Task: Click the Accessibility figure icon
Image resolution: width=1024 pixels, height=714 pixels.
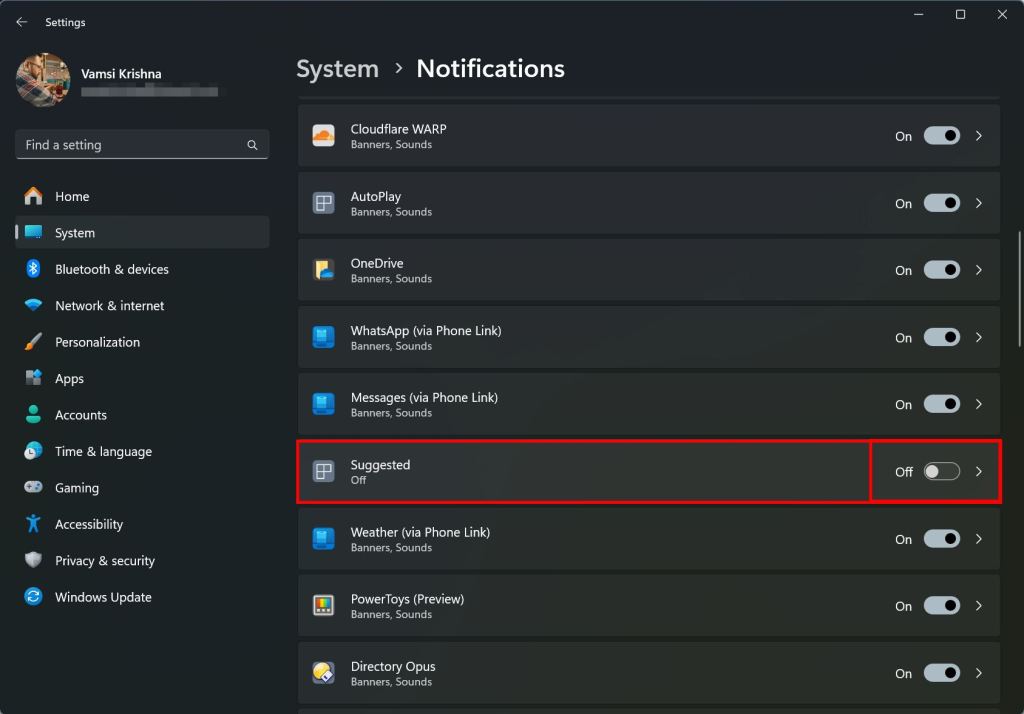Action: (x=33, y=524)
